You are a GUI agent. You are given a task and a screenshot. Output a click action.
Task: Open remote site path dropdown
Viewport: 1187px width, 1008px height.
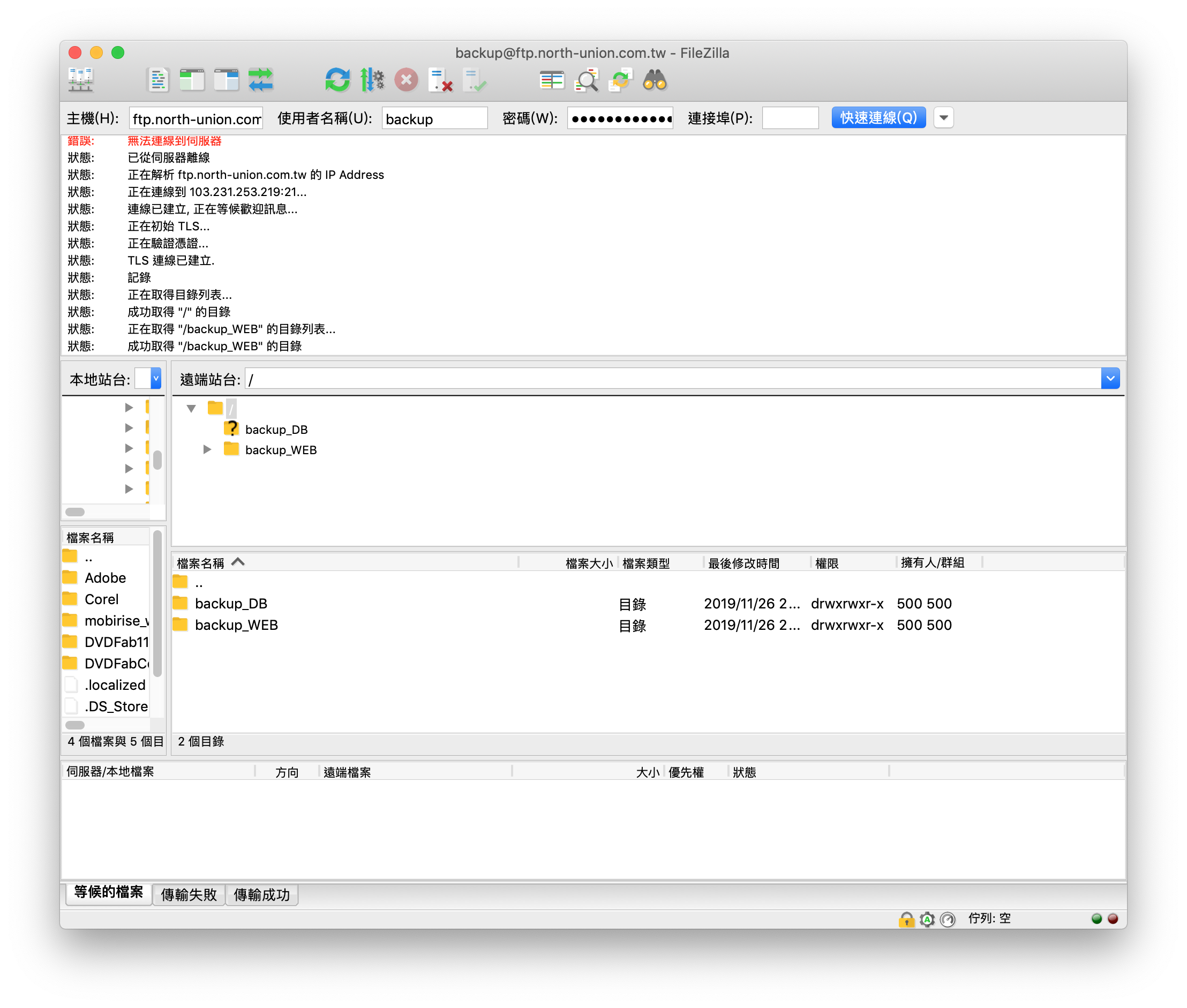tap(1110, 379)
